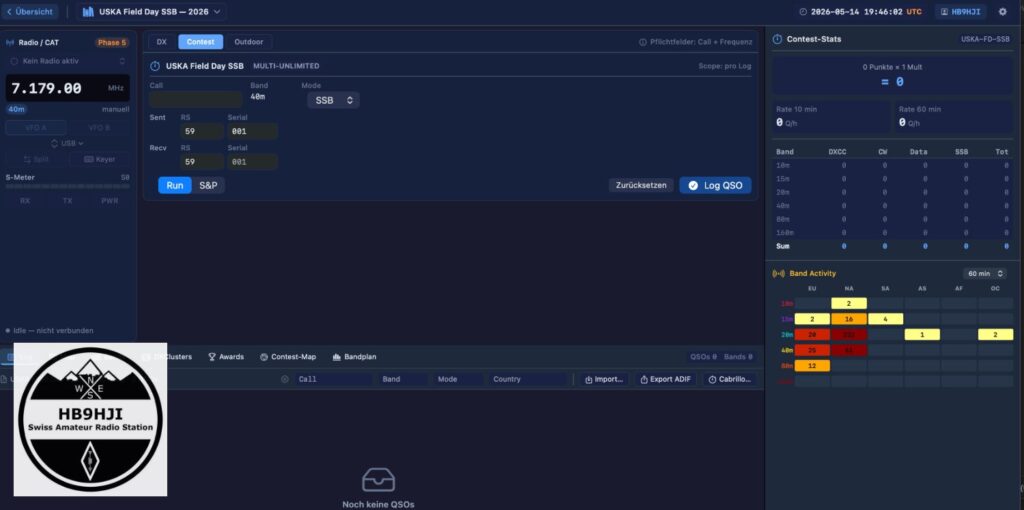Image resolution: width=1024 pixels, height=510 pixels.
Task: Click the Recv RS field
Action: pyautogui.click(x=202, y=162)
